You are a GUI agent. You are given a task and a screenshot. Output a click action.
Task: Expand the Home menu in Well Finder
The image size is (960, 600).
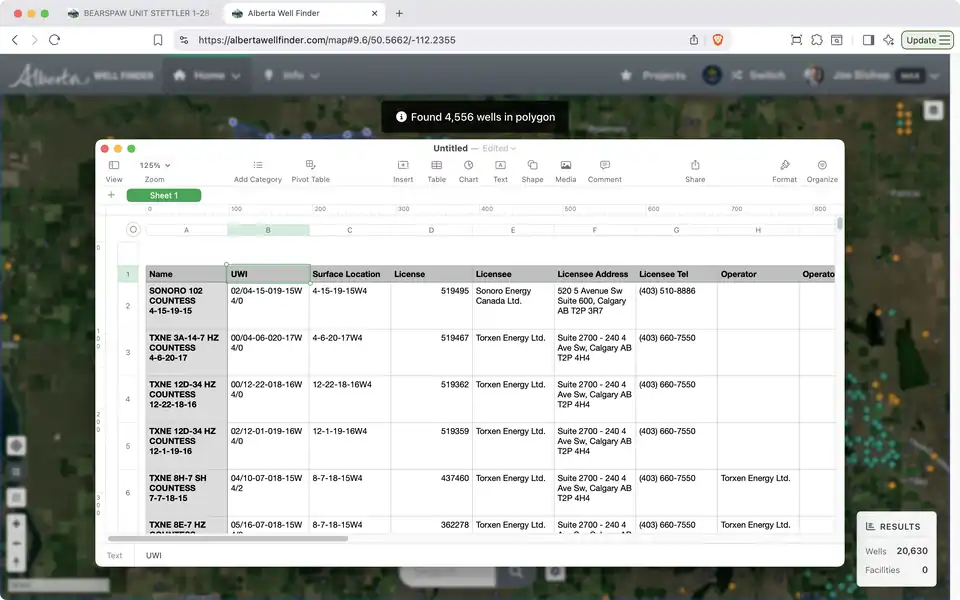click(206, 75)
